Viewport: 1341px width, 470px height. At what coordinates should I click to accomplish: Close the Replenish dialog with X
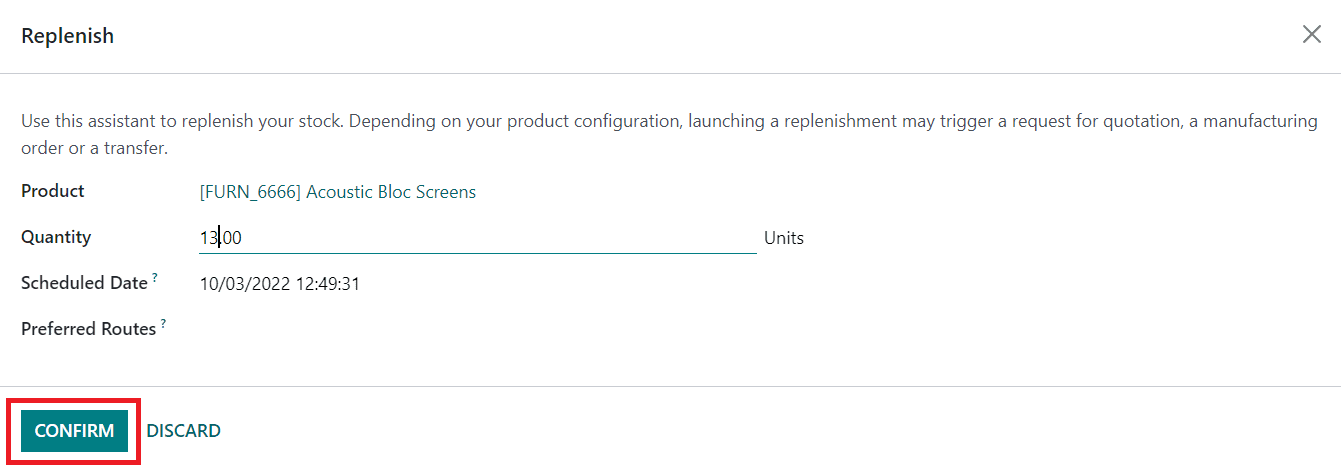pos(1311,35)
